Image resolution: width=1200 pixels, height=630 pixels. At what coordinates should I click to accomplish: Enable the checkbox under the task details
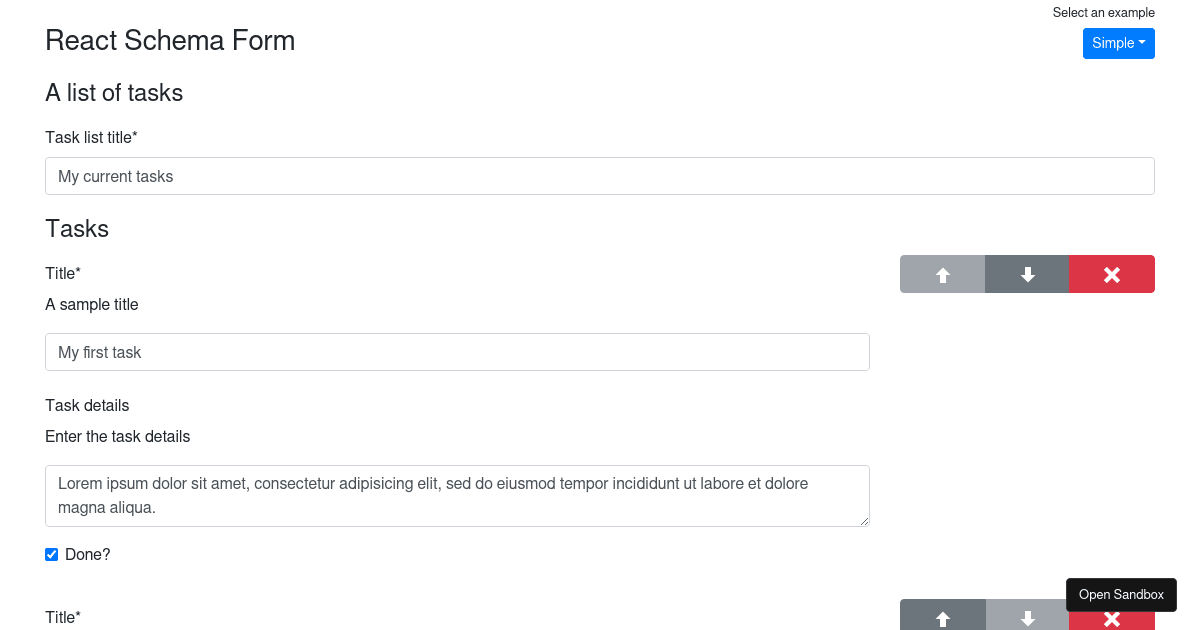(51, 554)
